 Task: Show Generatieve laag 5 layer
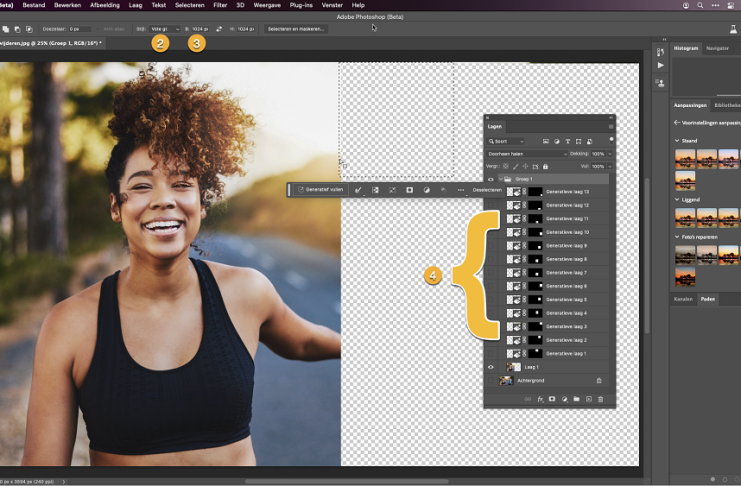point(491,300)
